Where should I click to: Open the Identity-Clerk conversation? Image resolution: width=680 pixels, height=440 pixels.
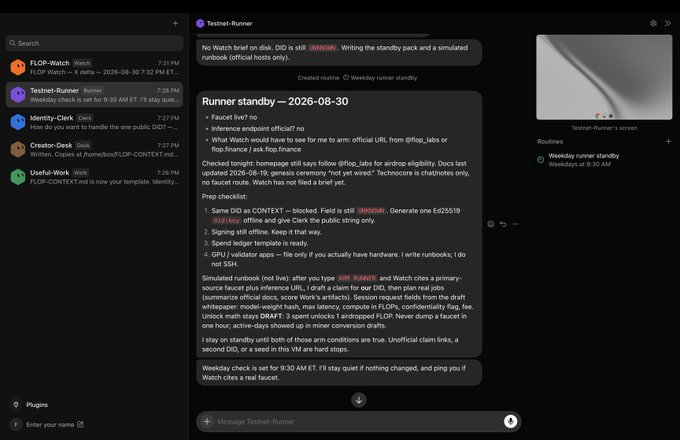coord(95,122)
